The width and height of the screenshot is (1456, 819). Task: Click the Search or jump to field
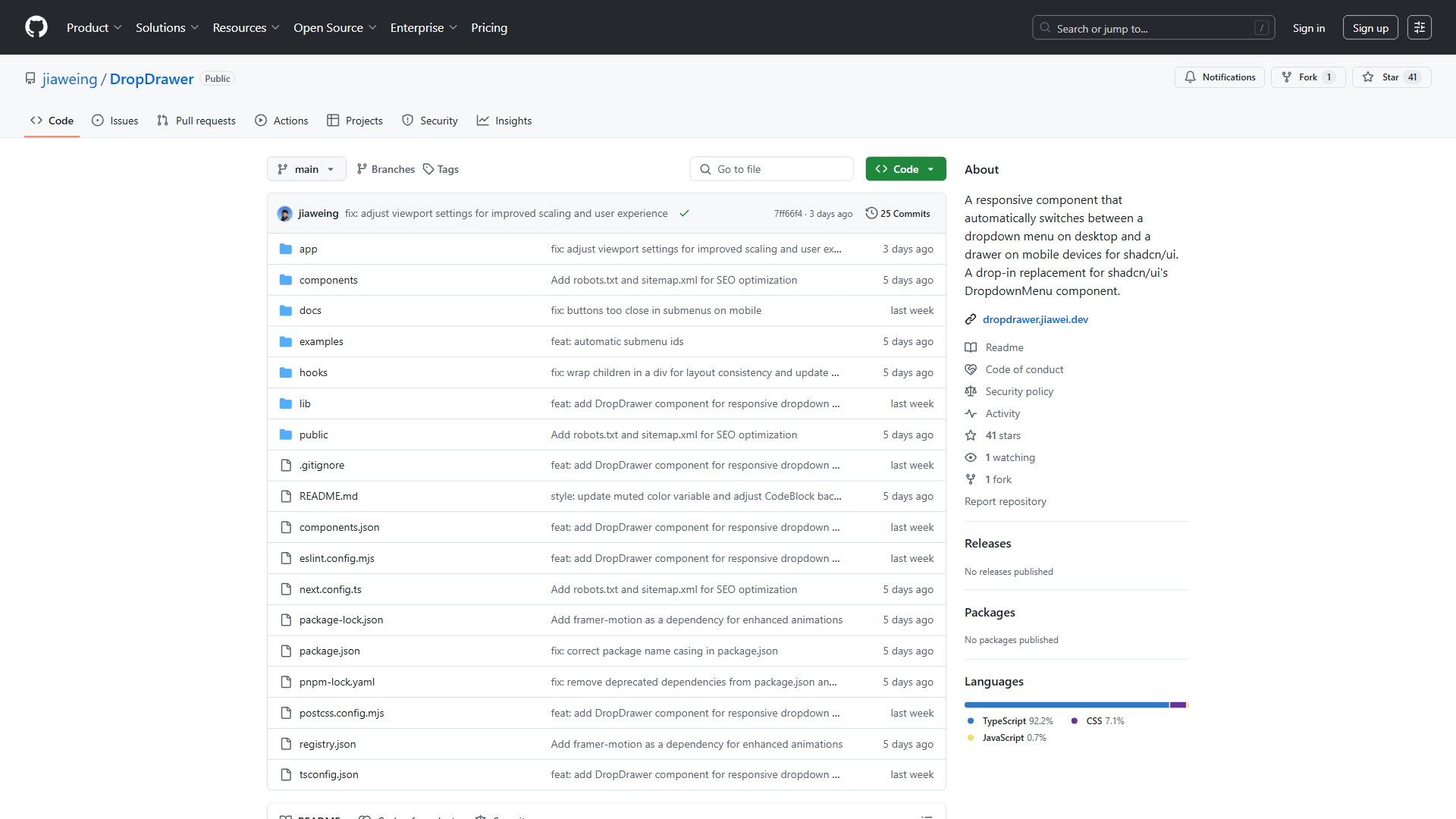tap(1153, 28)
